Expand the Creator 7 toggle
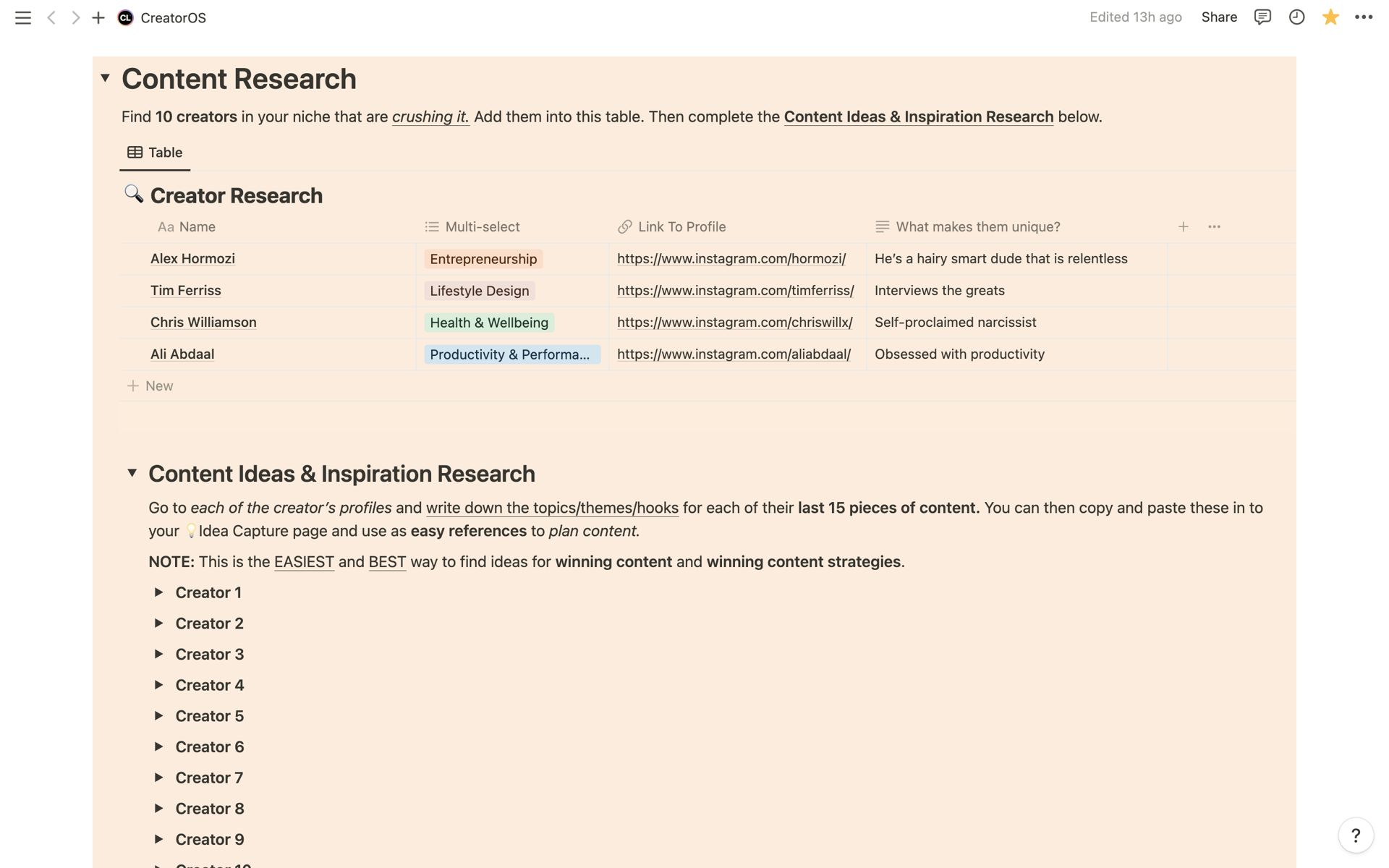 (x=158, y=778)
